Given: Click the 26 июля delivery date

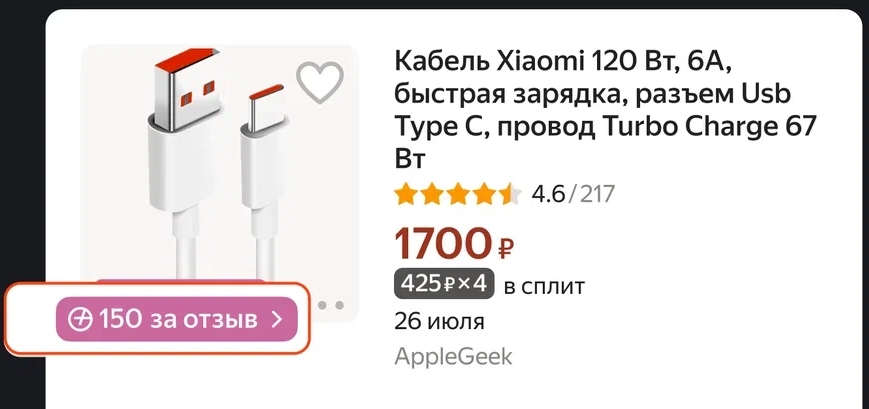Looking at the screenshot, I should click(x=439, y=321).
